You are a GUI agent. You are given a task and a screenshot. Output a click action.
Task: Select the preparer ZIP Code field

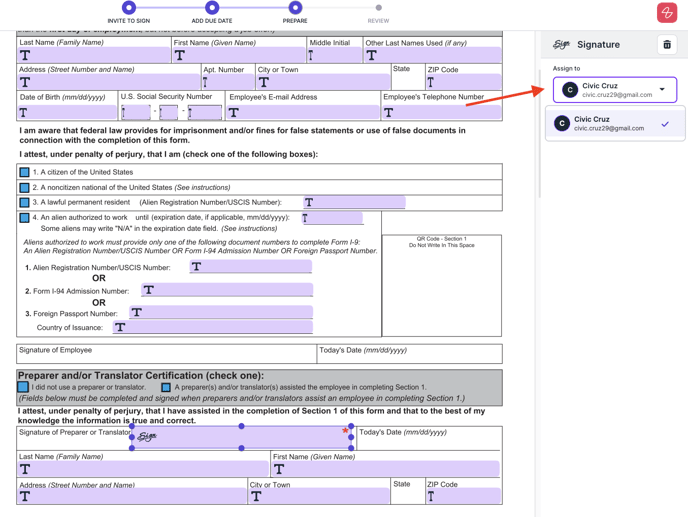click(x=463, y=496)
